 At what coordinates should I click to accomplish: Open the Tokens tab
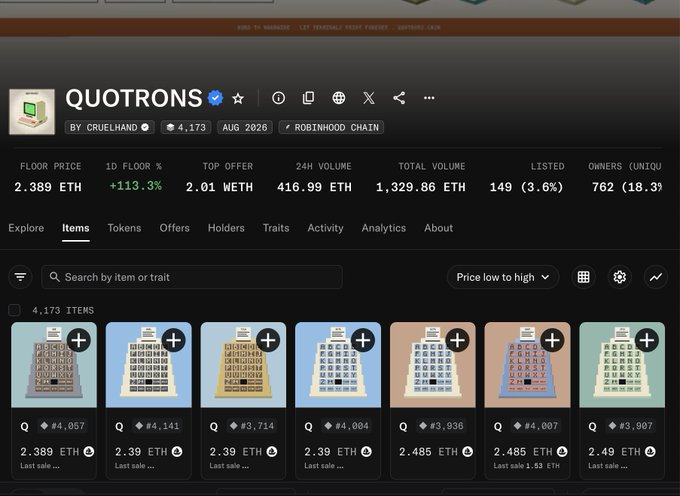(124, 228)
